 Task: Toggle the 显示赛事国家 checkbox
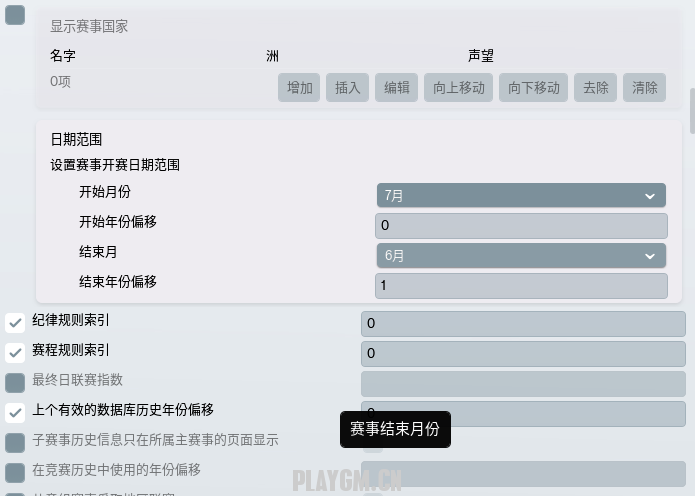15,15
